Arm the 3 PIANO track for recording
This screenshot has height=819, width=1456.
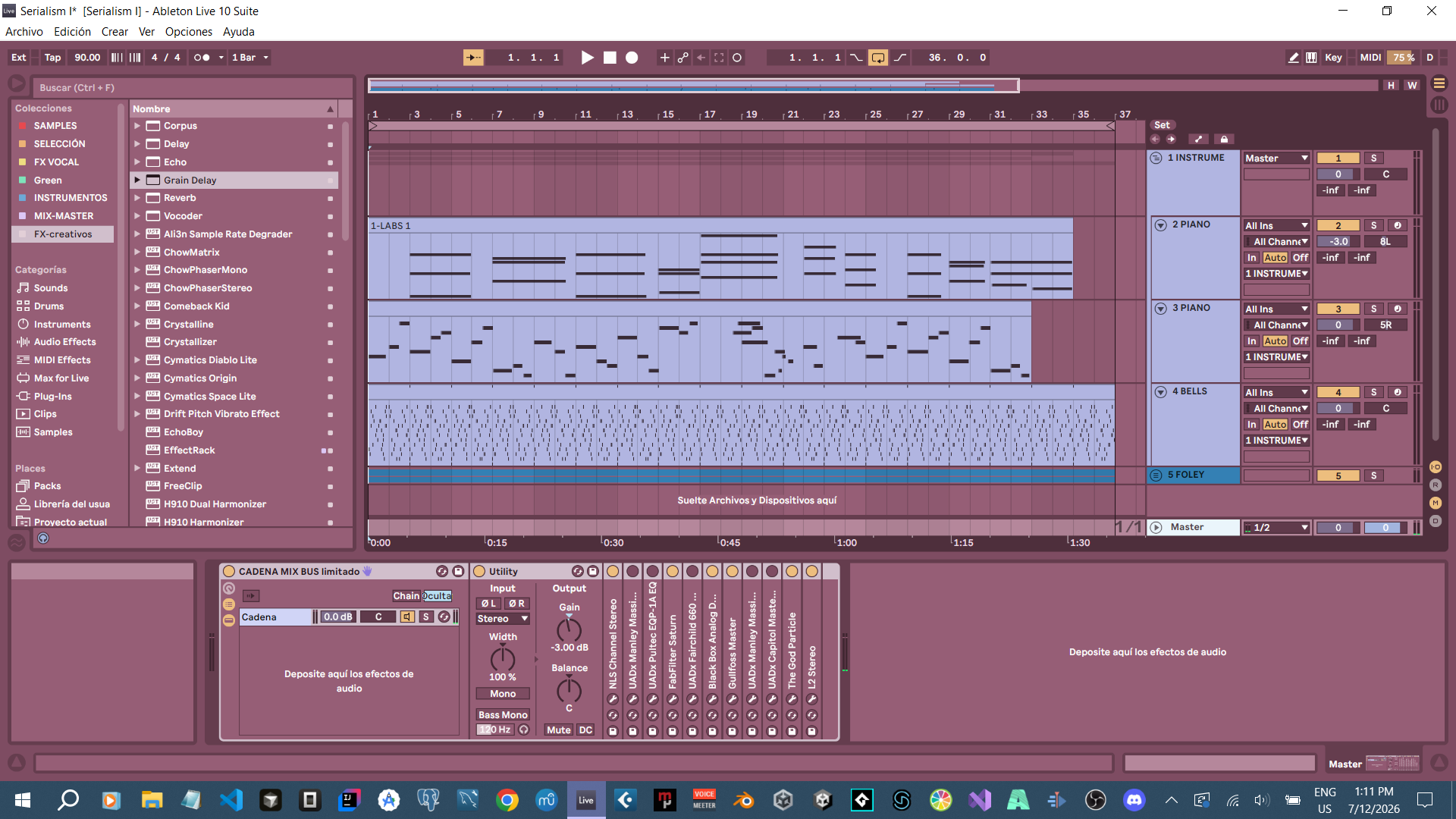[x=1398, y=309]
